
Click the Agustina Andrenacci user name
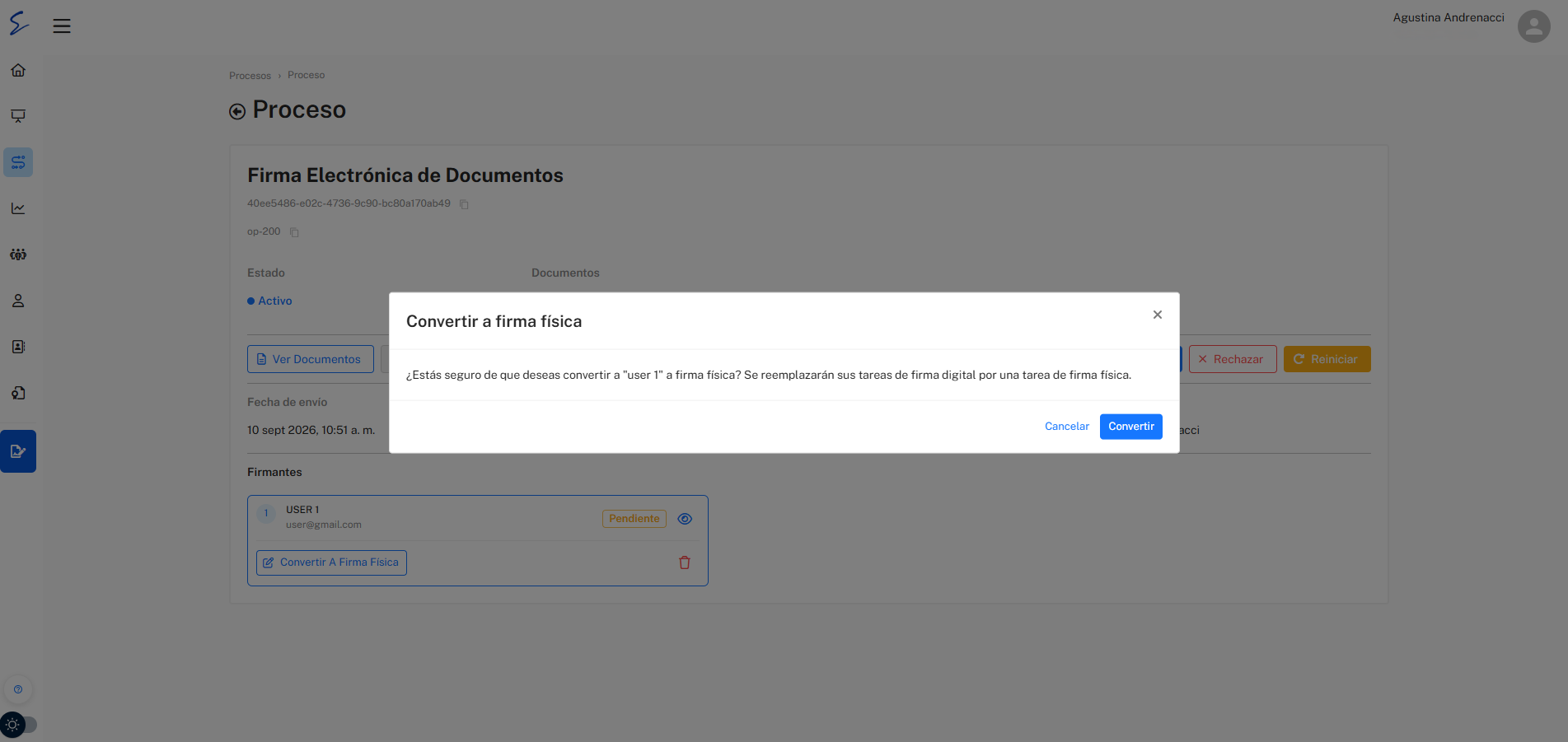point(1449,17)
